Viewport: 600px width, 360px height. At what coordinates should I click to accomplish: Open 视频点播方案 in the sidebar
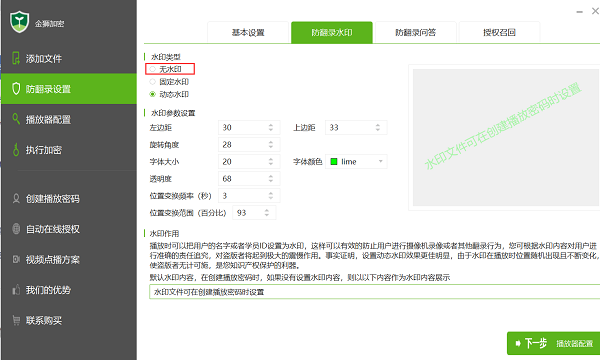pos(69,259)
